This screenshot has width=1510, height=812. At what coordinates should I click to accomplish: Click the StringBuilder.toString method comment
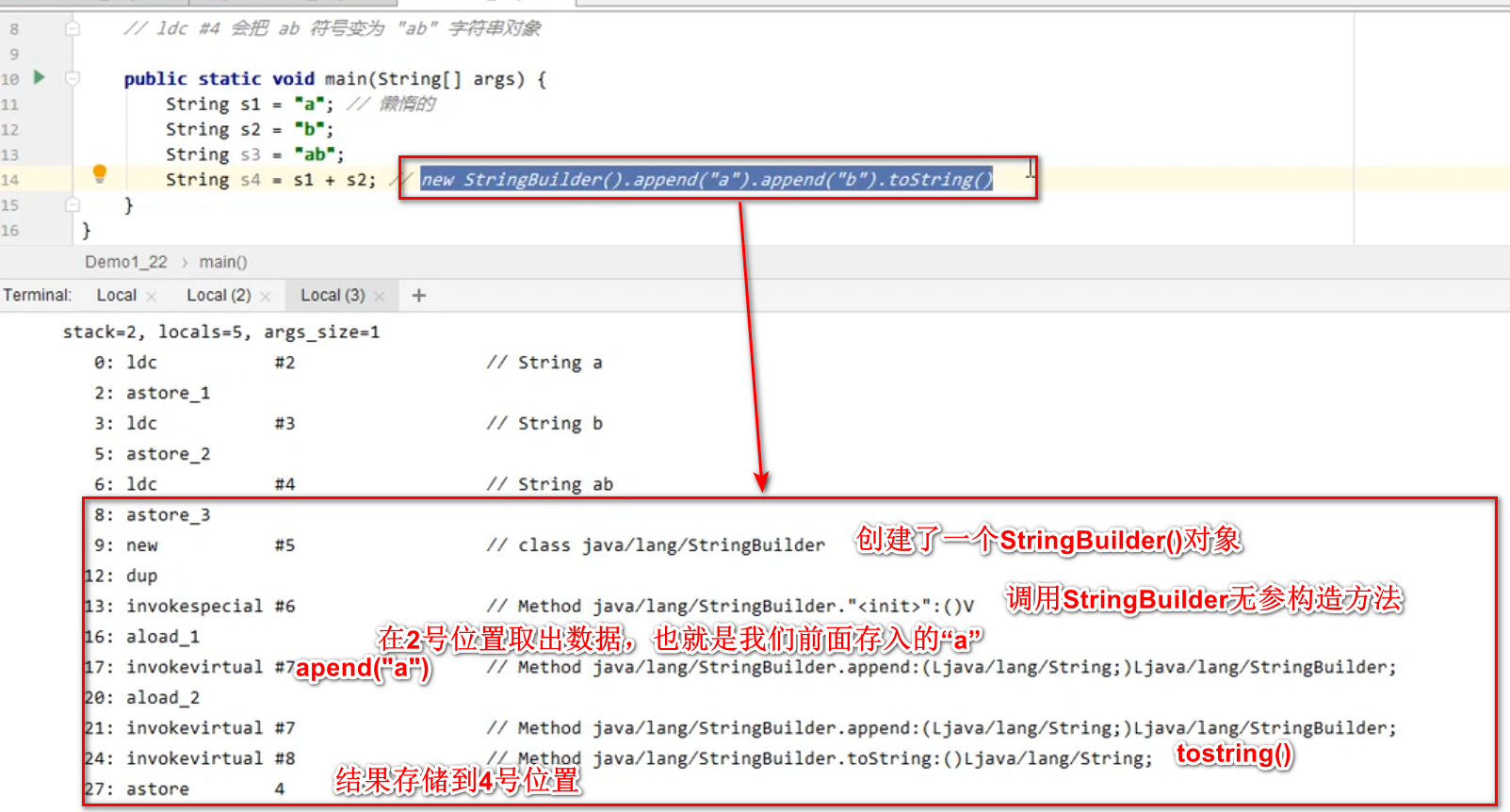point(820,758)
